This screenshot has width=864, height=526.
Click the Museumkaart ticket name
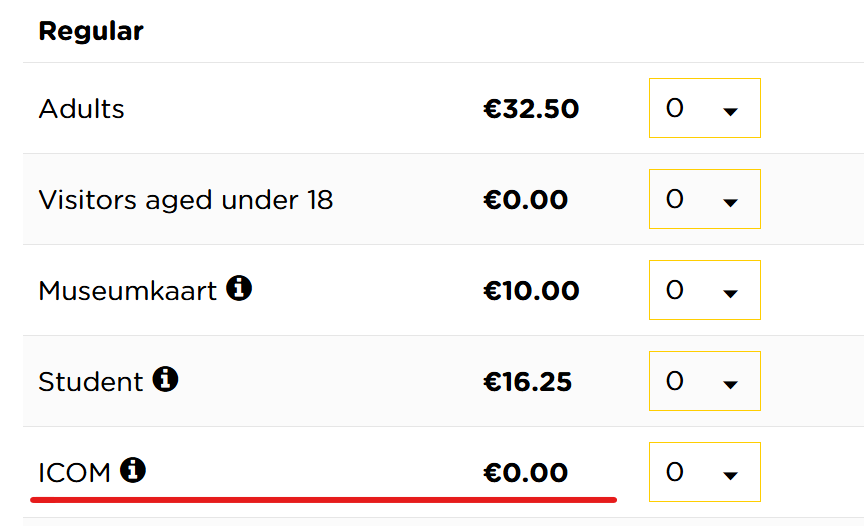pyautogui.click(x=128, y=291)
